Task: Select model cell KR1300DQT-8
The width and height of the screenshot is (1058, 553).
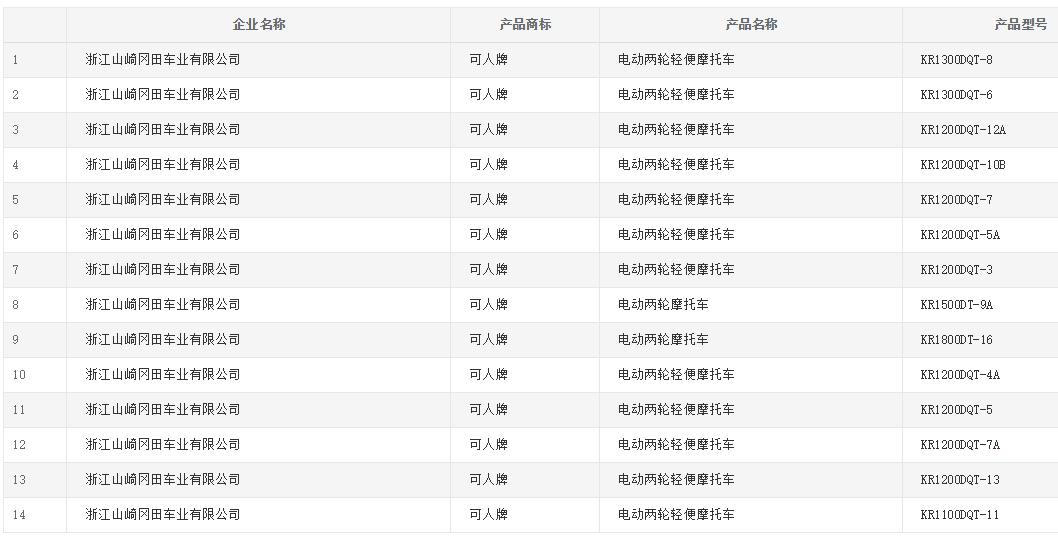Action: (956, 60)
